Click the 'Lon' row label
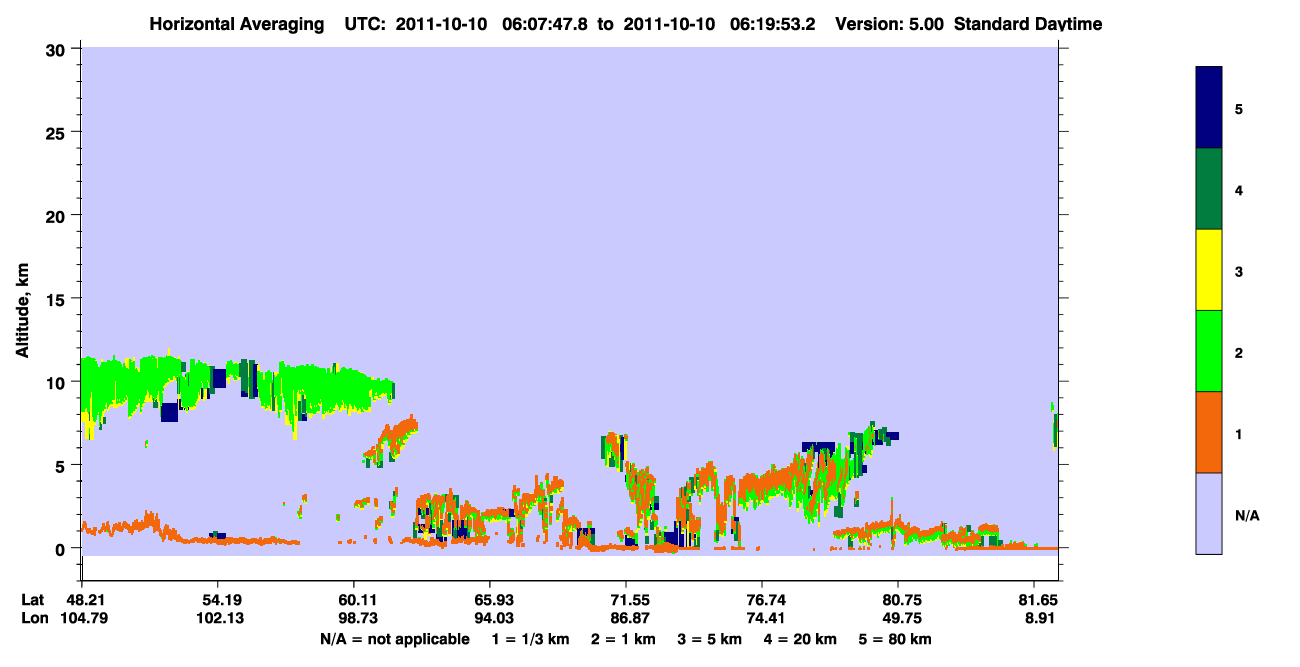 pos(33,618)
